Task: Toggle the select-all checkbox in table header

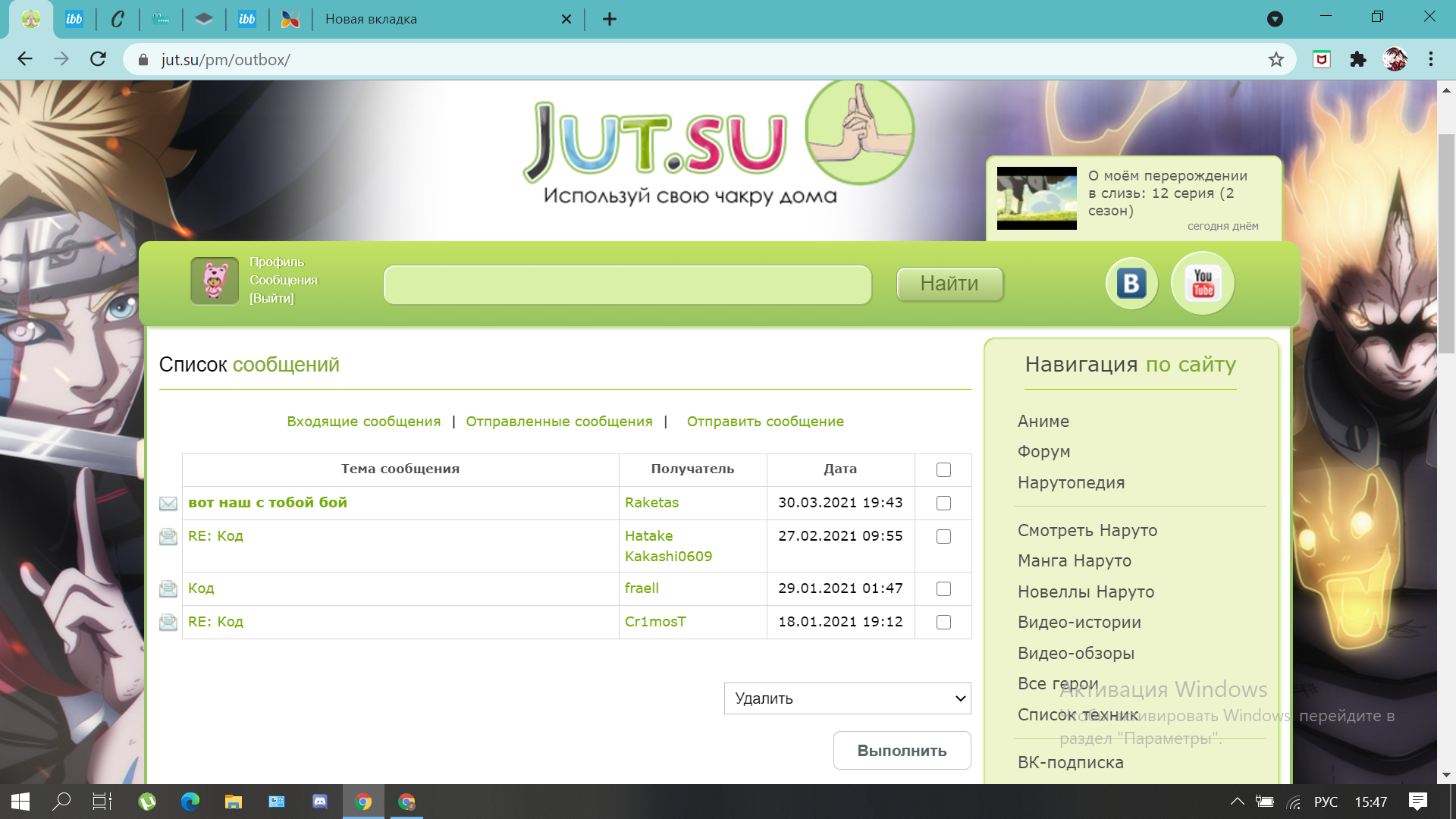Action: pyautogui.click(x=943, y=470)
